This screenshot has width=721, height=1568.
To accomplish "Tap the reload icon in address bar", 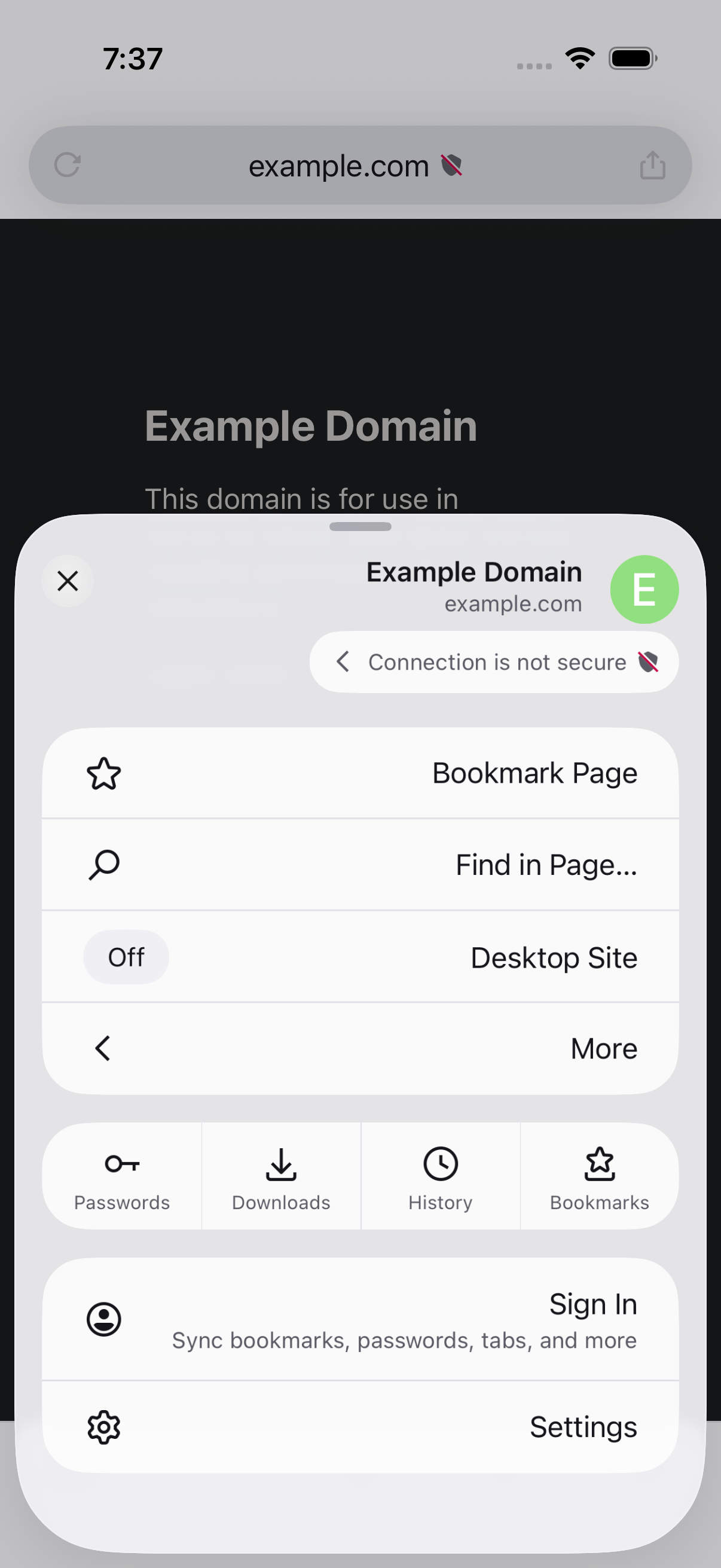I will (67, 165).
